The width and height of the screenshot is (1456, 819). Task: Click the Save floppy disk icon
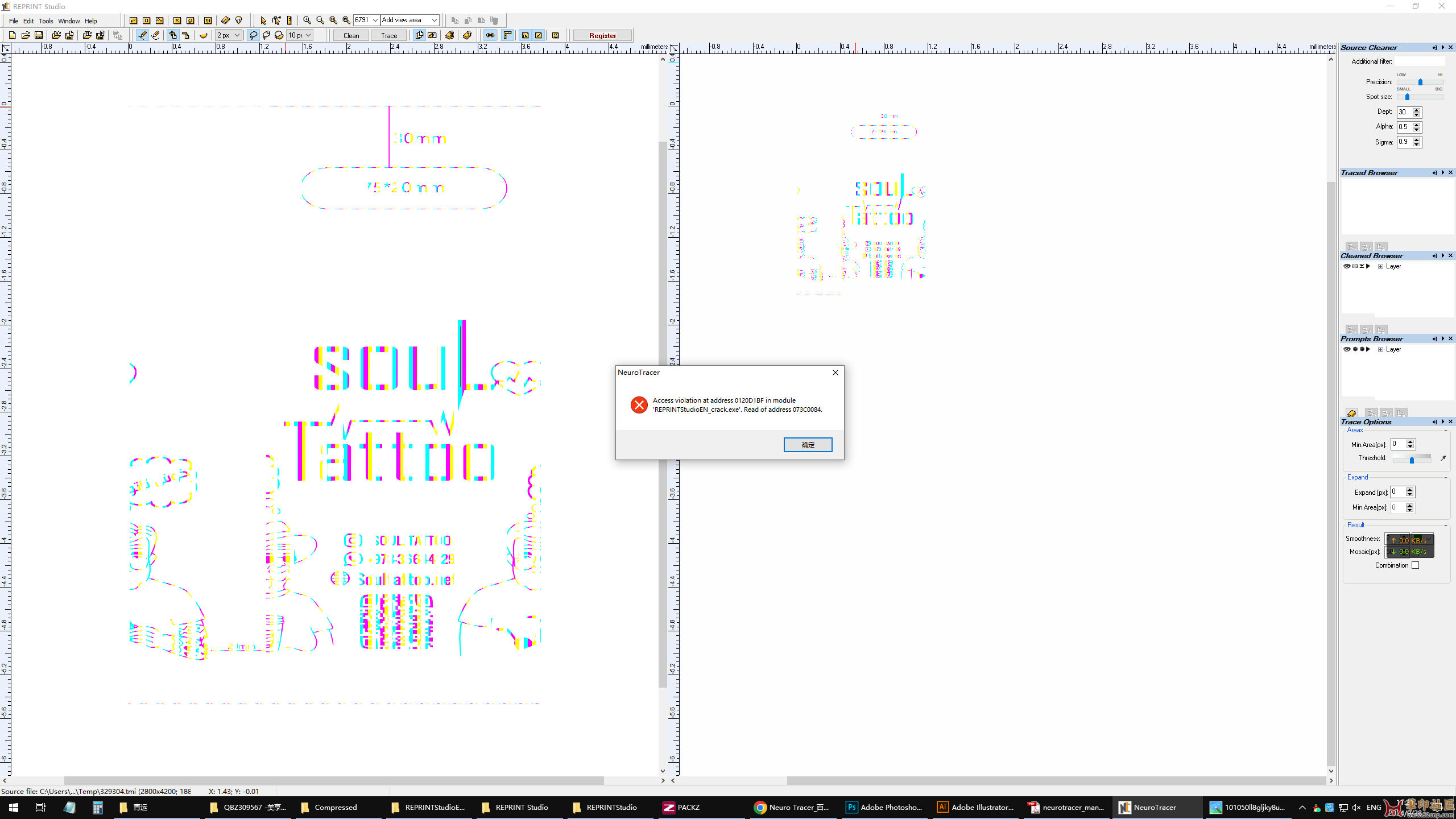(39, 35)
